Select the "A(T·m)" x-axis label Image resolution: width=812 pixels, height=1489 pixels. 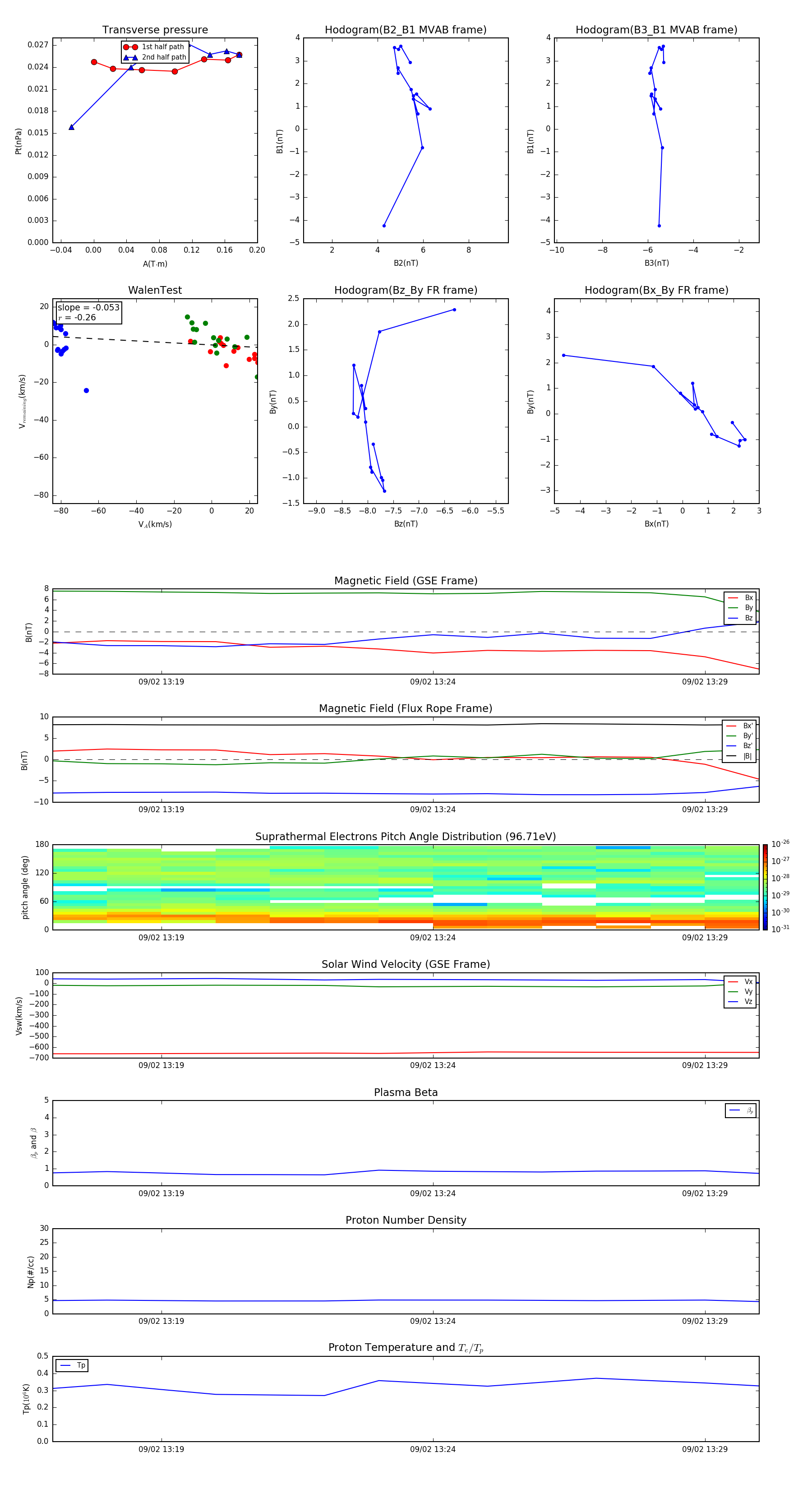[155, 264]
